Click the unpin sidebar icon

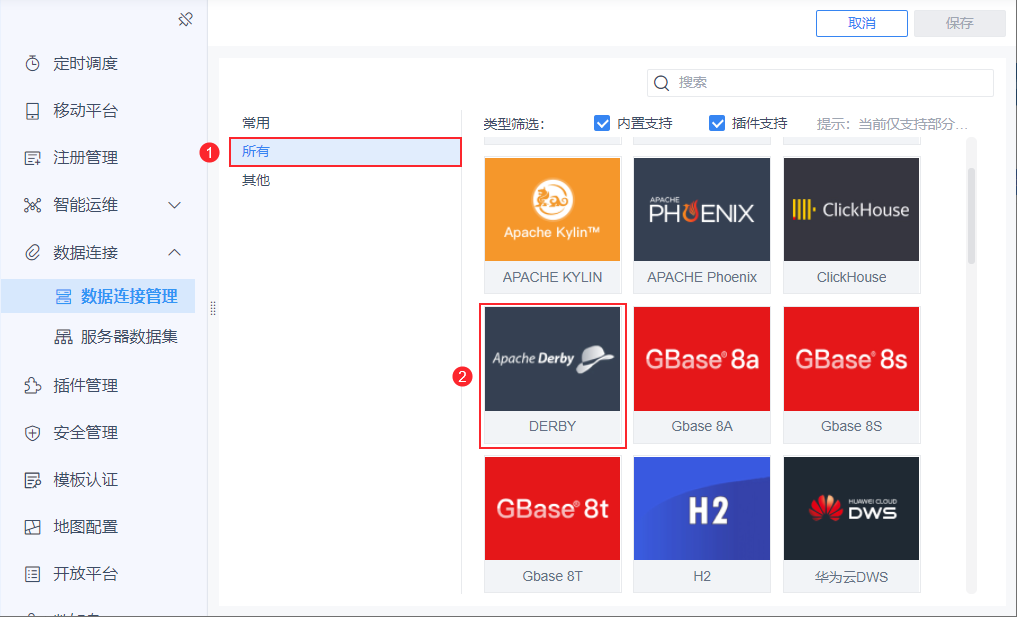(x=185, y=19)
